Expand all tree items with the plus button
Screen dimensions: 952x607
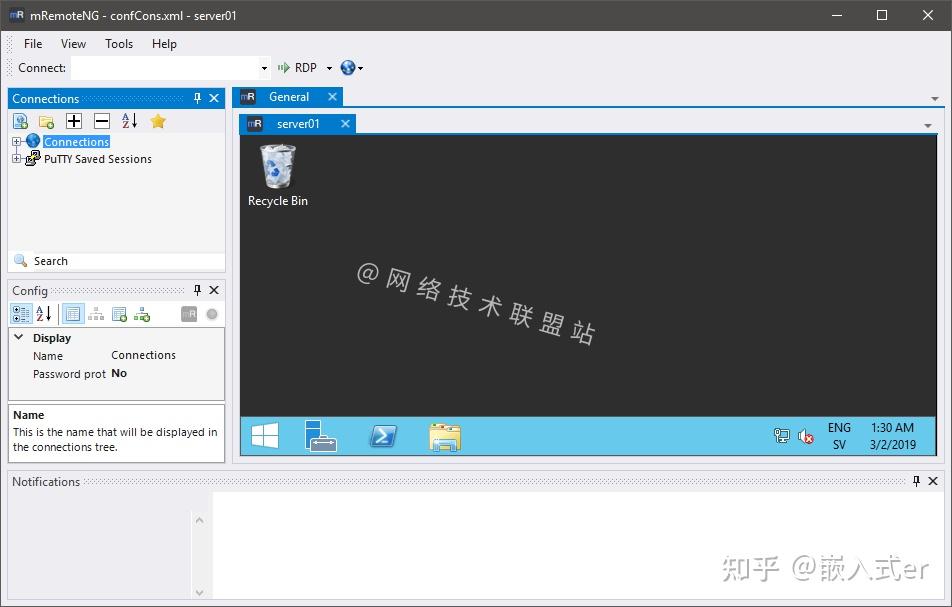tap(74, 120)
